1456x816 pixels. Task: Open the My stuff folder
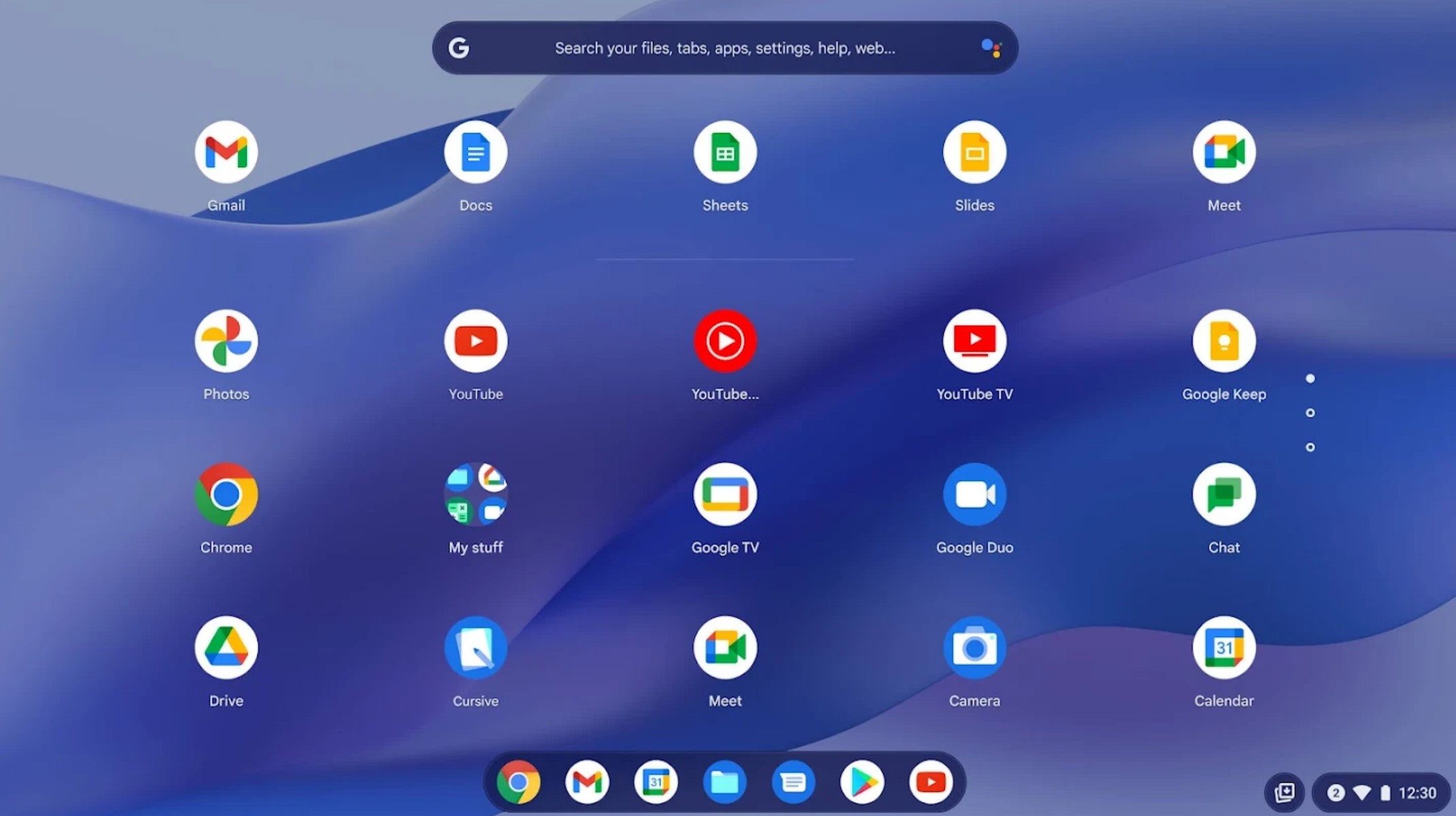pos(476,495)
